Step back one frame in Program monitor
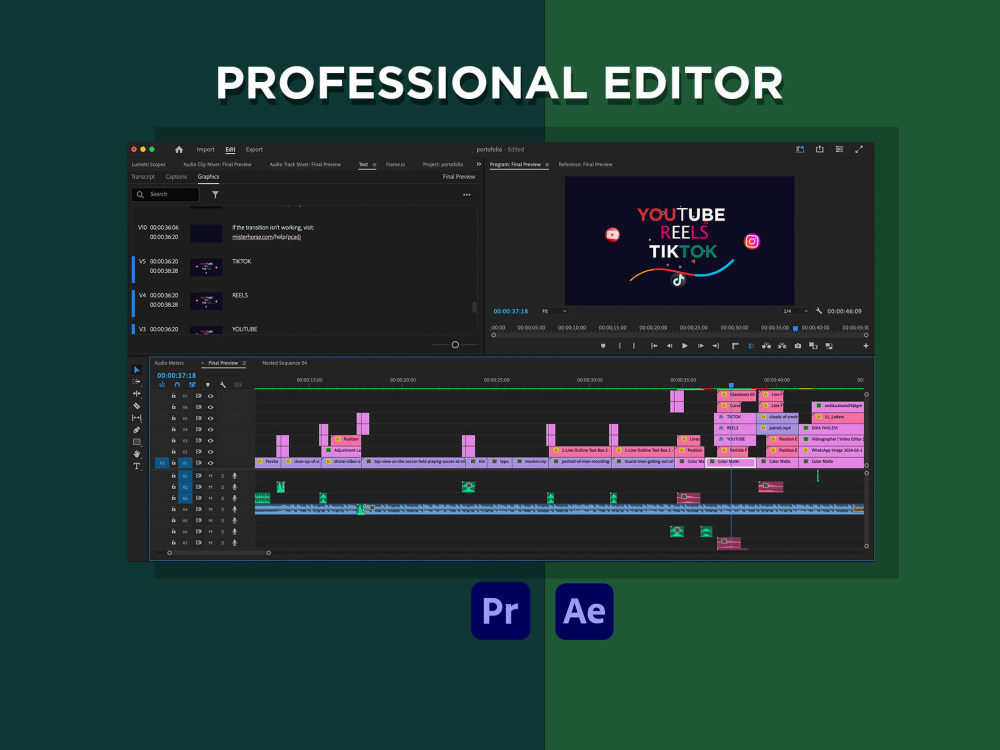1000x750 pixels. [670, 346]
